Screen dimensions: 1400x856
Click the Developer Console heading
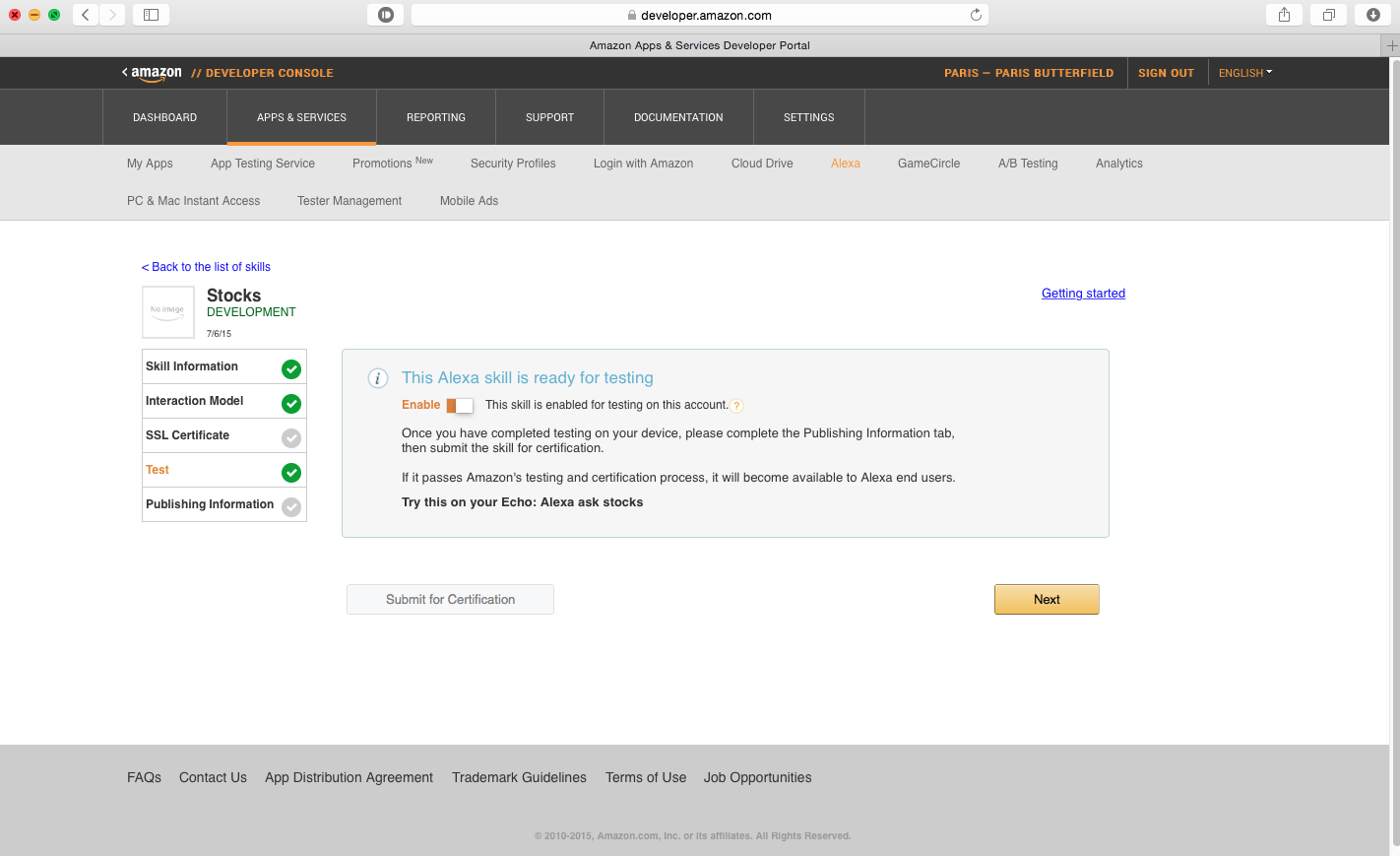tap(262, 73)
